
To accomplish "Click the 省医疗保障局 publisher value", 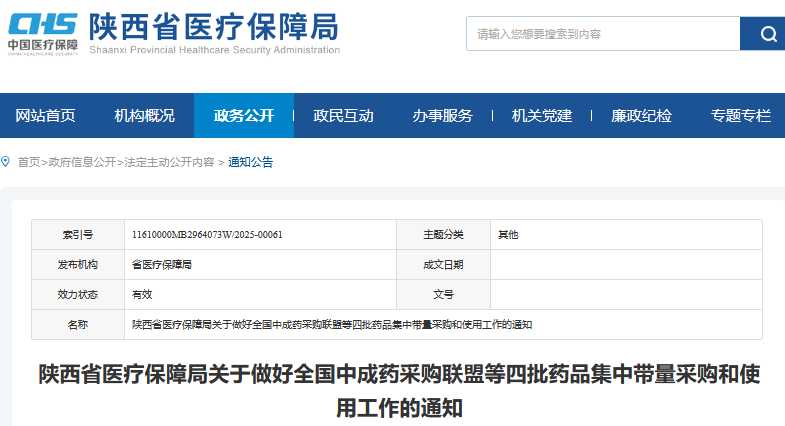I will (162, 264).
